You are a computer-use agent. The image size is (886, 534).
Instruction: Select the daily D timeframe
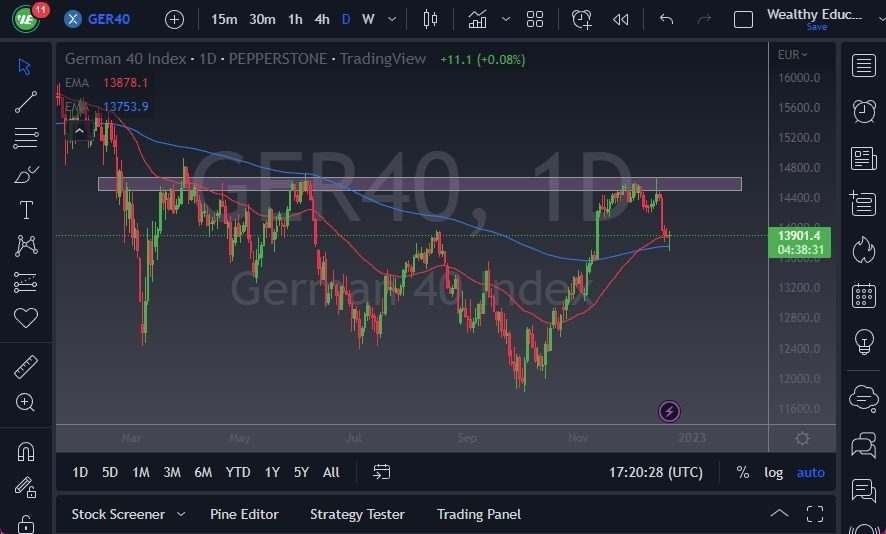pos(346,20)
